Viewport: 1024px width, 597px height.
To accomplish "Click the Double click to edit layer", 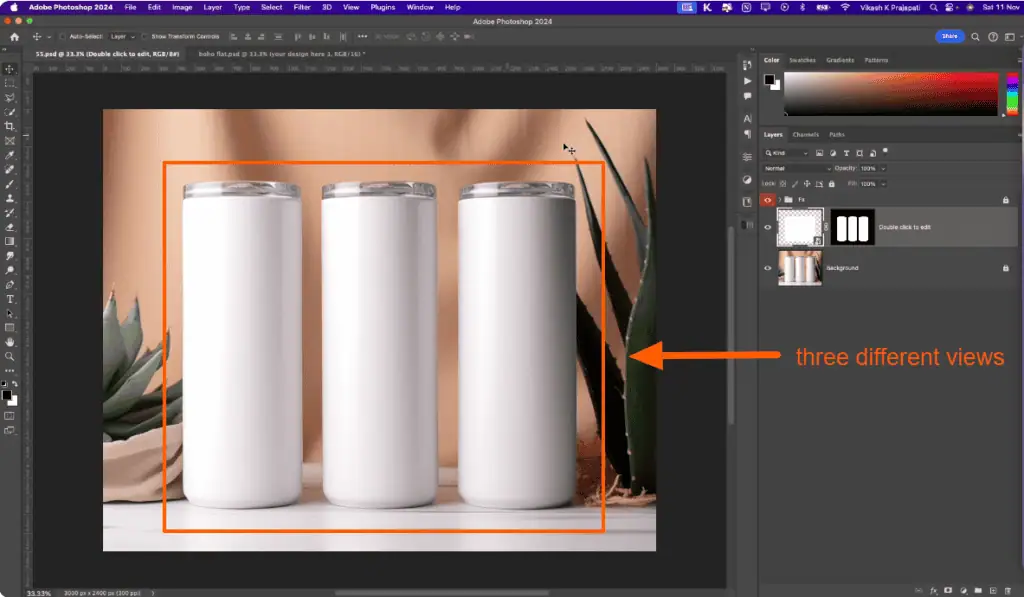I will (905, 227).
